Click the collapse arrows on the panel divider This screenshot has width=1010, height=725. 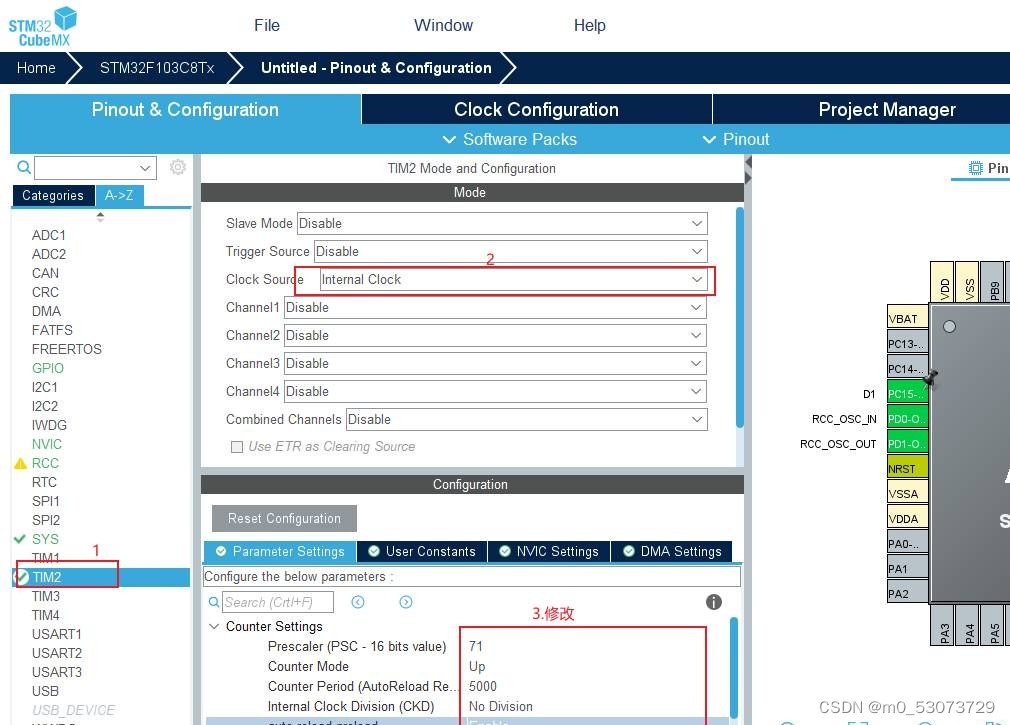(748, 170)
